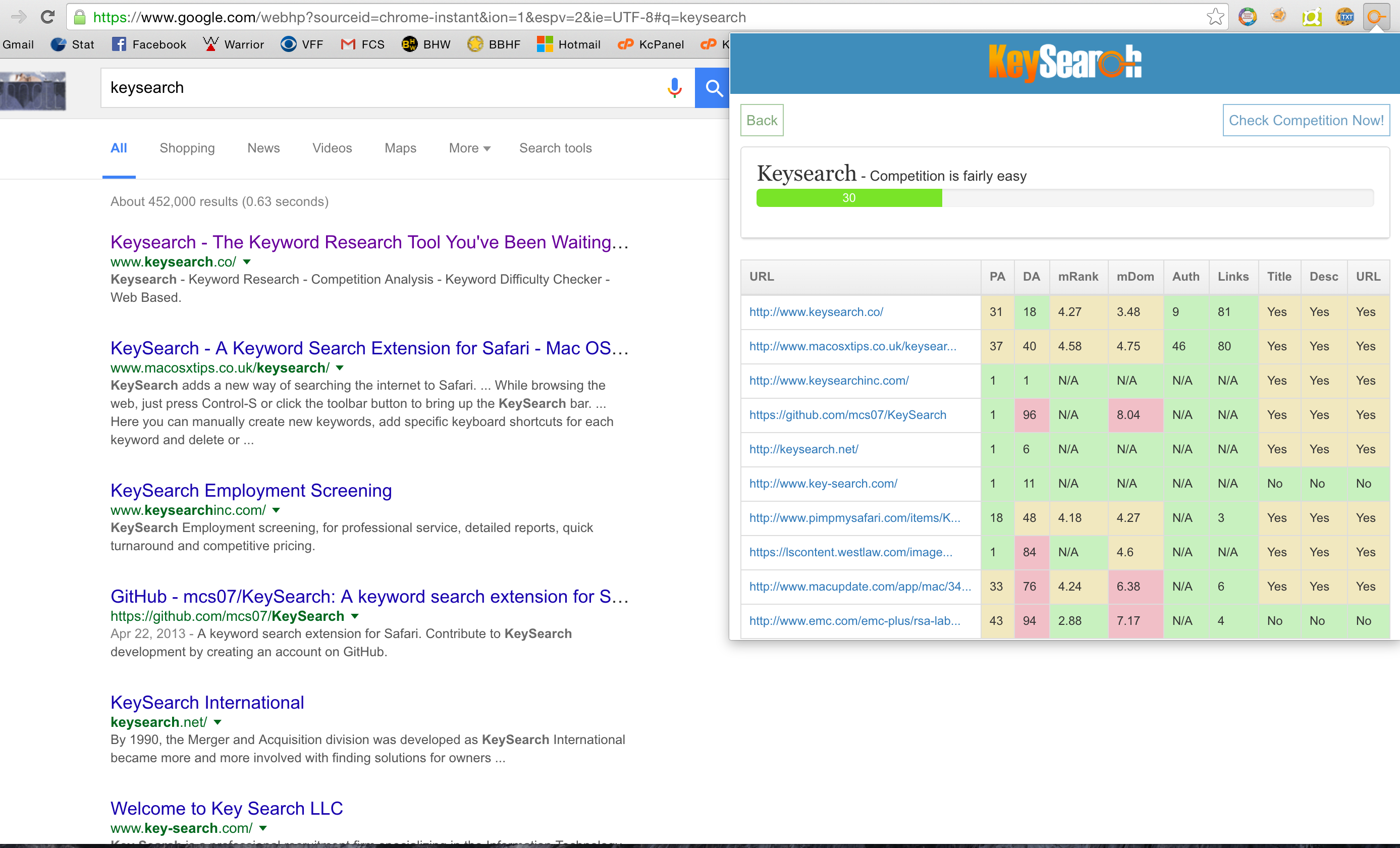Image resolution: width=1400 pixels, height=848 pixels.
Task: Open KeySearch Extension for Safari result
Action: tap(369, 348)
